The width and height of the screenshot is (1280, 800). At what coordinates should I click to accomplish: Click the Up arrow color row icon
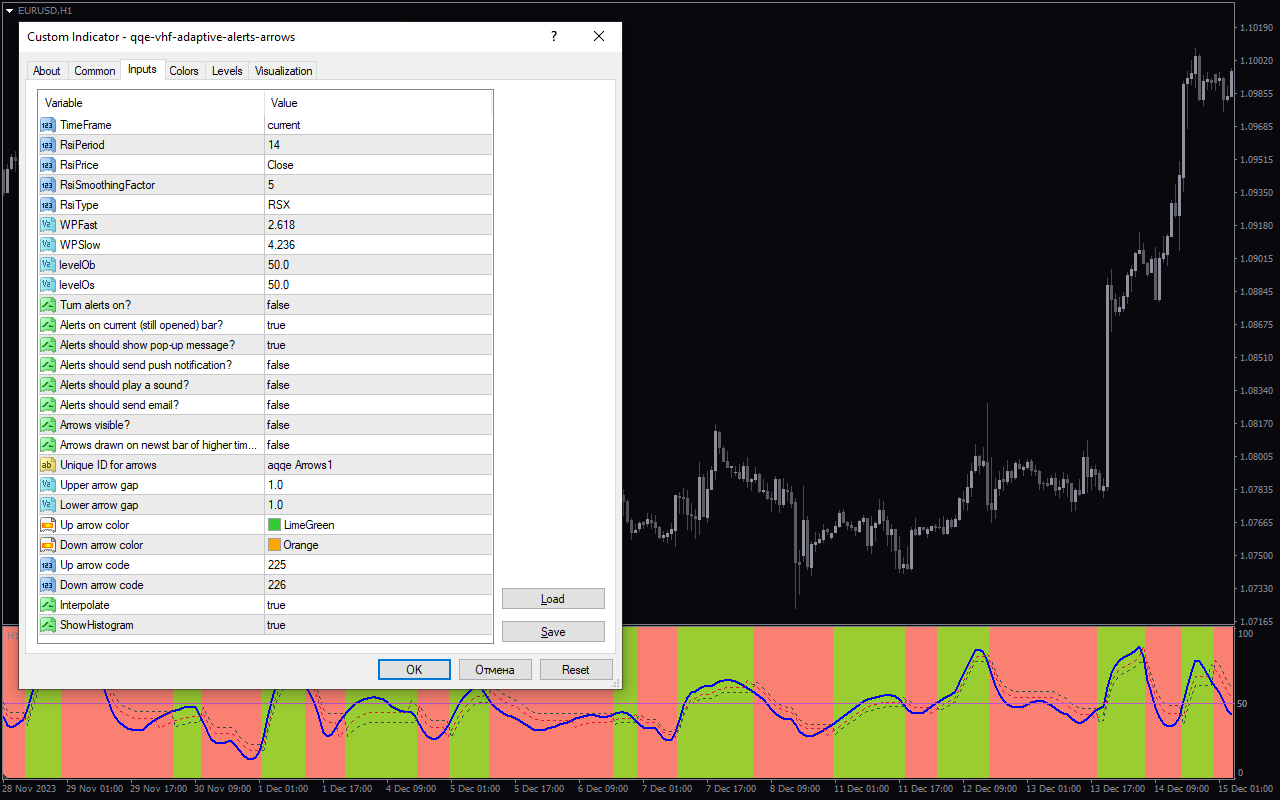[x=48, y=525]
